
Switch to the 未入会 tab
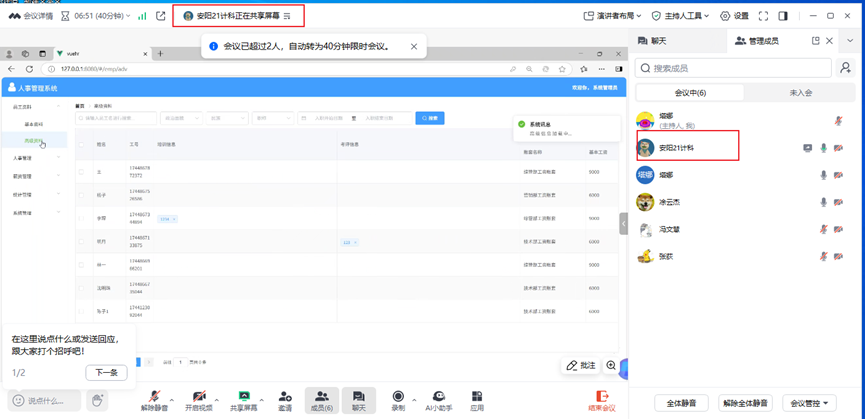801,93
